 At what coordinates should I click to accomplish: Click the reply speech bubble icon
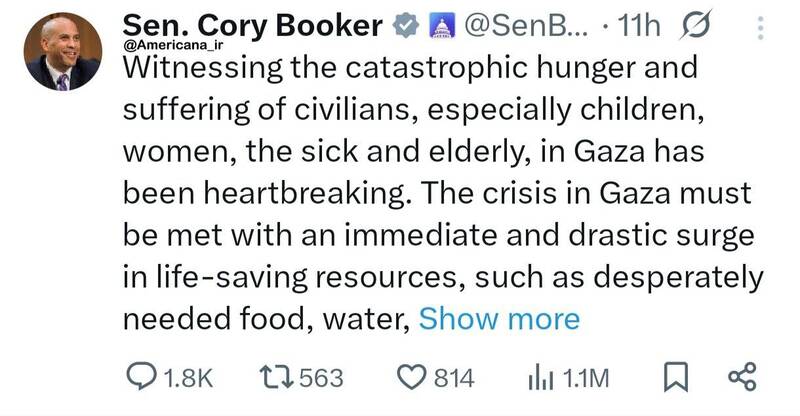(142, 377)
